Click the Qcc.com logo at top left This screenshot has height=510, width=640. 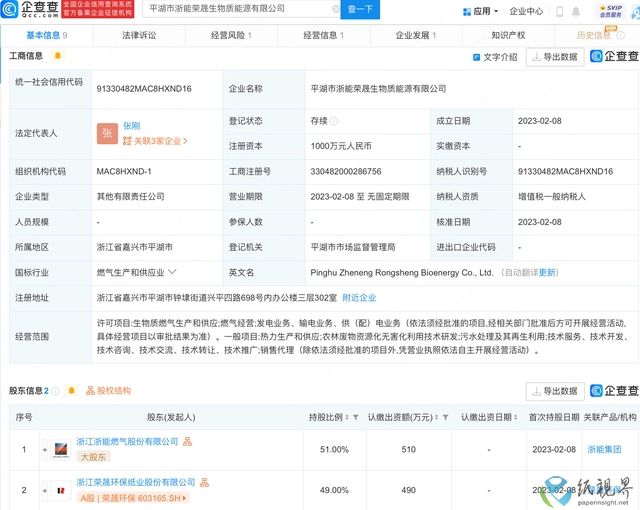coord(29,9)
